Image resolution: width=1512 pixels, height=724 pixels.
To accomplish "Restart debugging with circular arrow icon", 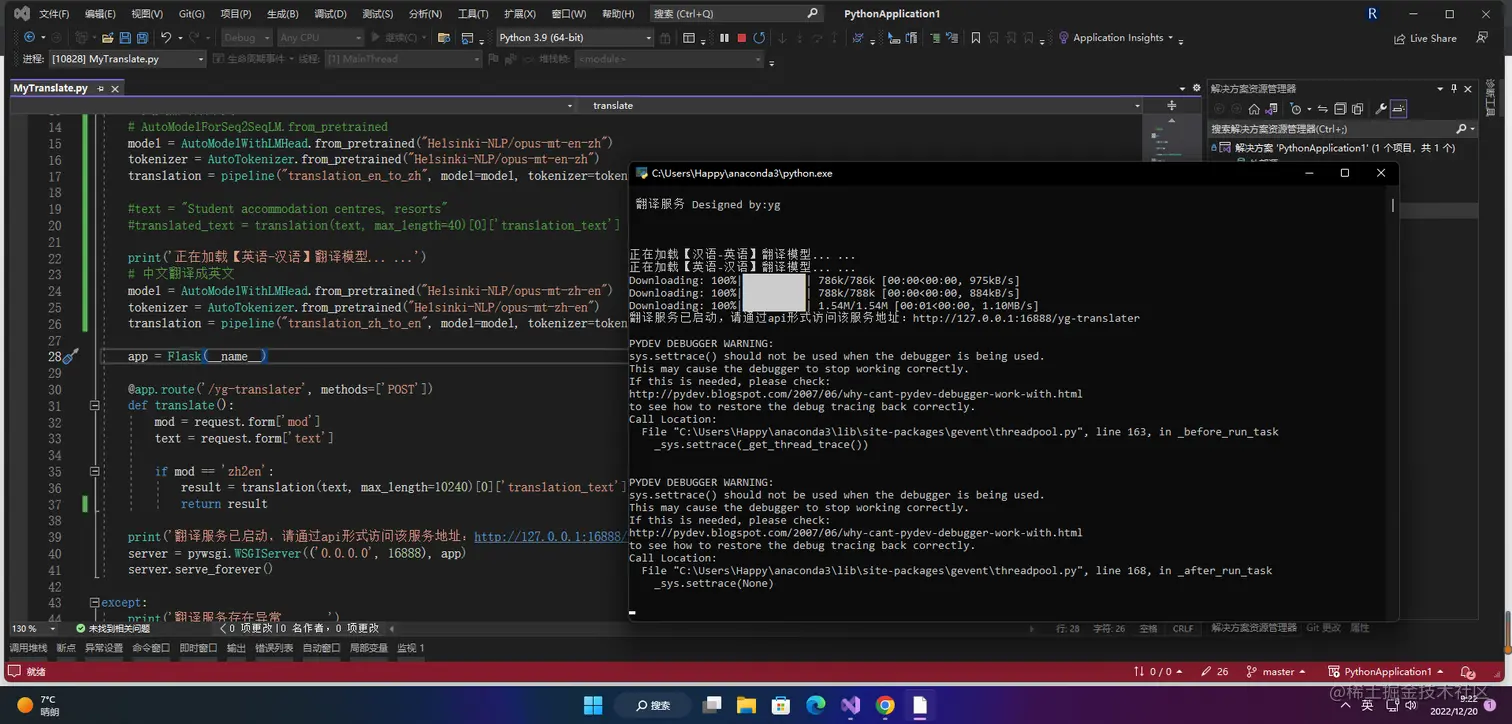I will point(760,38).
